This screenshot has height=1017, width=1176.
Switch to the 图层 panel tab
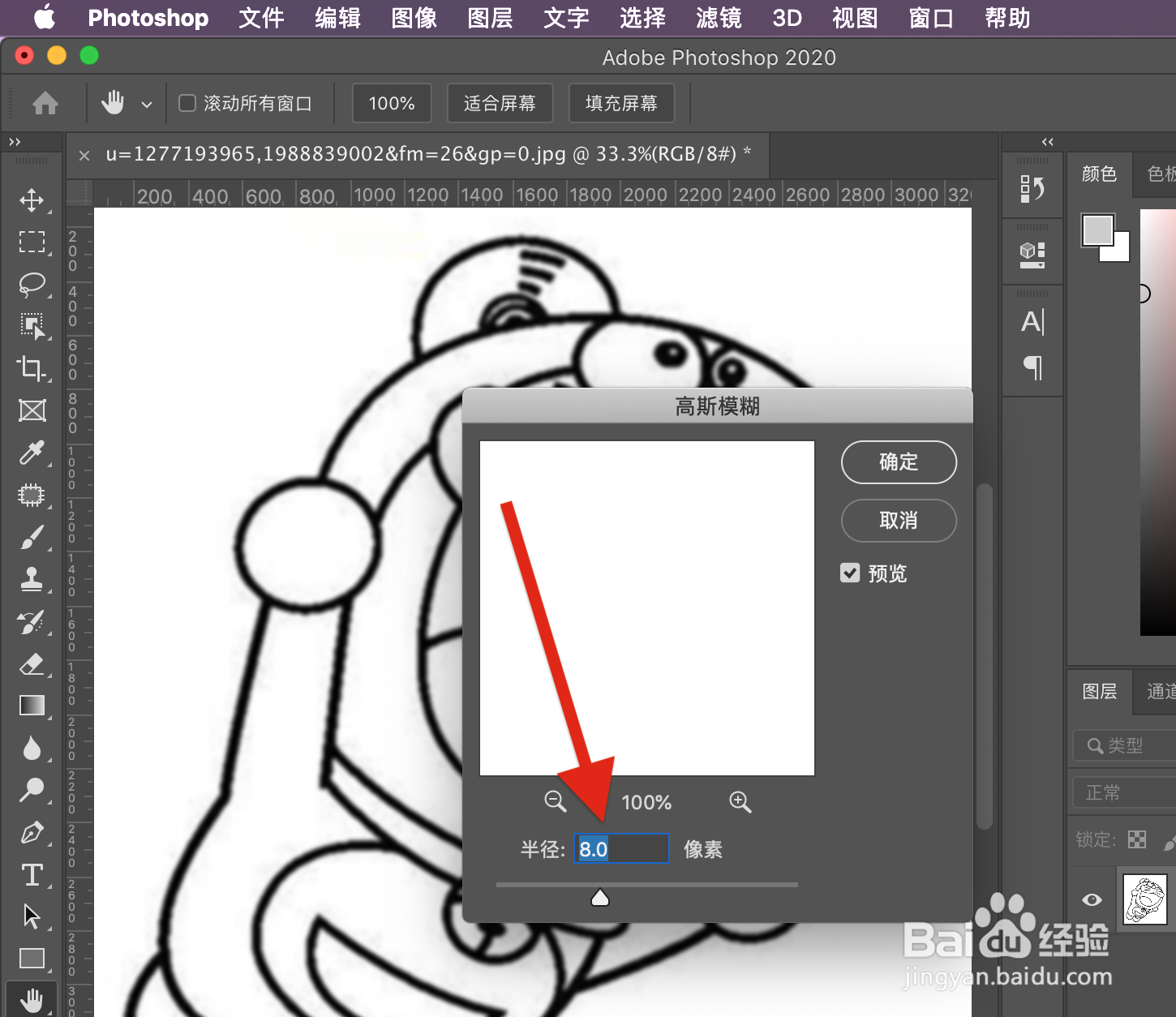pos(1099,691)
